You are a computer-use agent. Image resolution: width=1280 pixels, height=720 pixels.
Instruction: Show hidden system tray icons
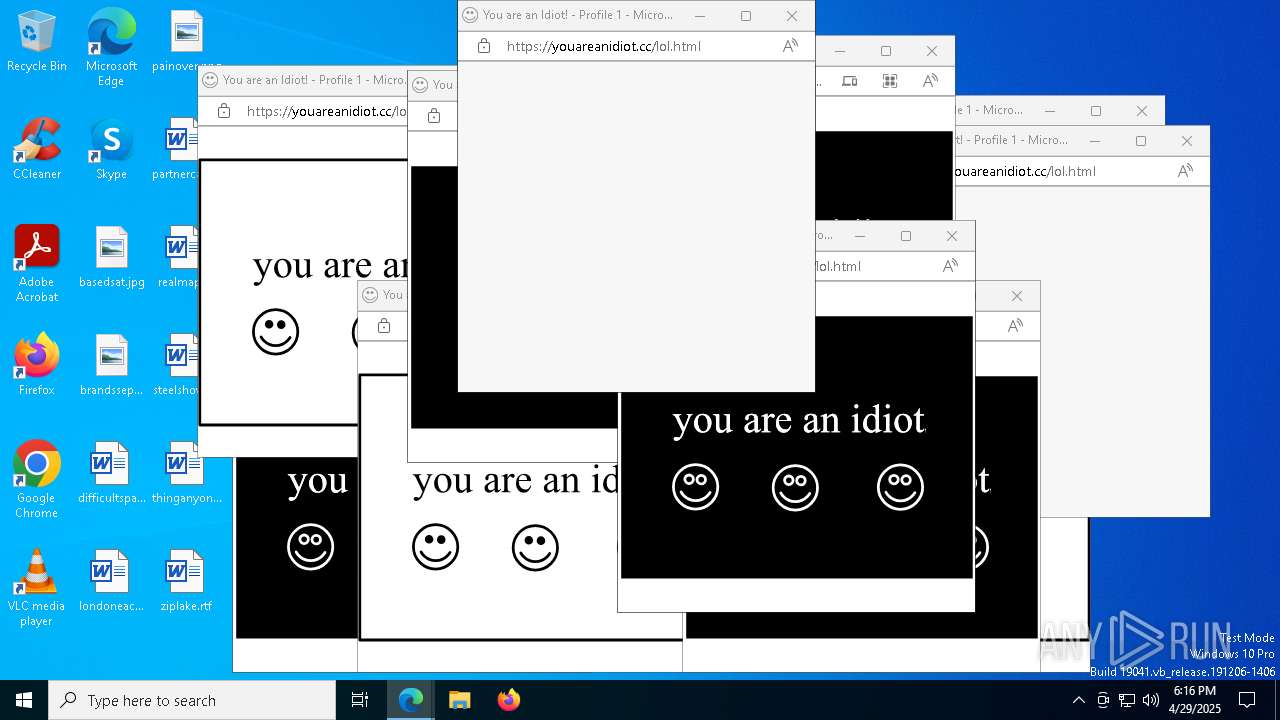[1078, 700]
